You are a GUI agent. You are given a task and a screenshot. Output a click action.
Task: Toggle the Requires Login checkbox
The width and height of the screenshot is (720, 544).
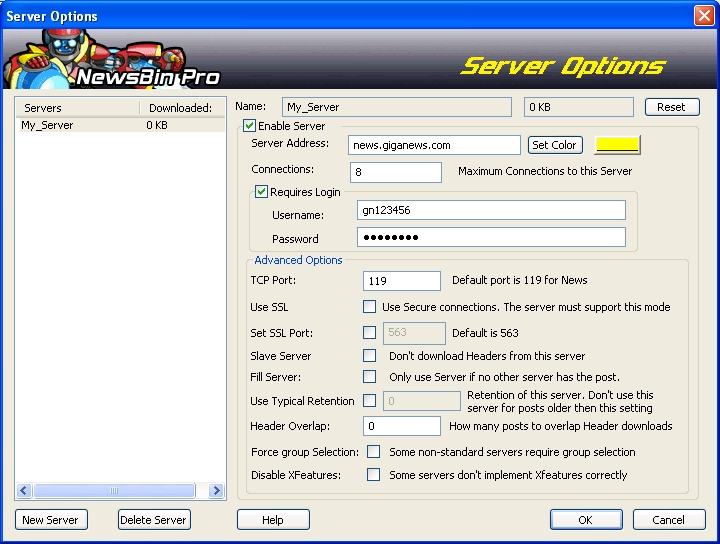[261, 192]
